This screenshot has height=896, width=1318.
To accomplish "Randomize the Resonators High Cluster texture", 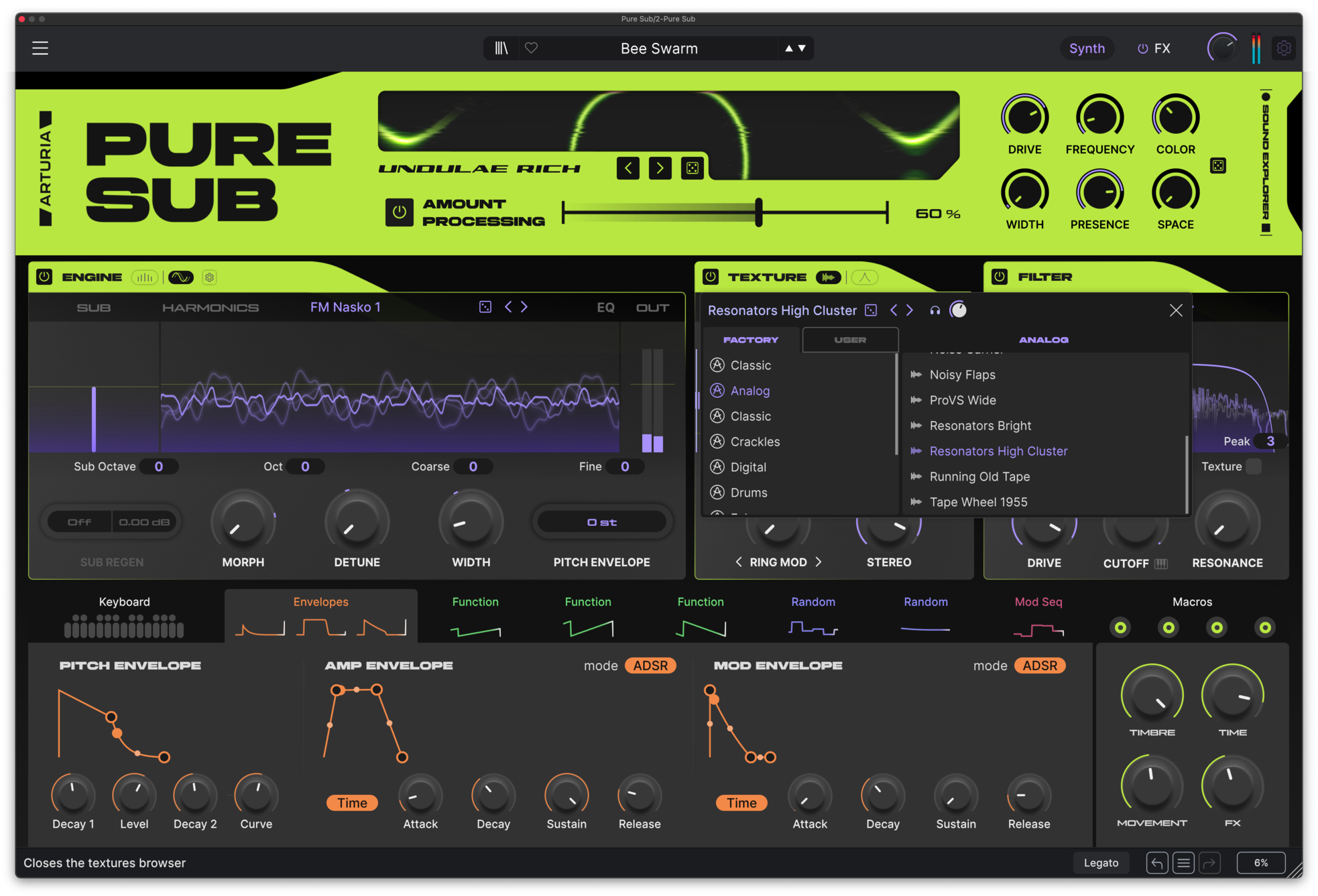I will point(871,310).
